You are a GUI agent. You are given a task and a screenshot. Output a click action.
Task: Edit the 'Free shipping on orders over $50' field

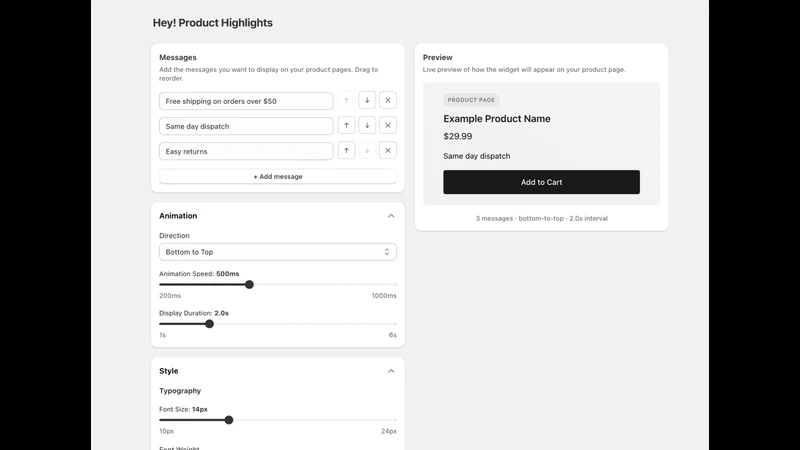(x=246, y=101)
